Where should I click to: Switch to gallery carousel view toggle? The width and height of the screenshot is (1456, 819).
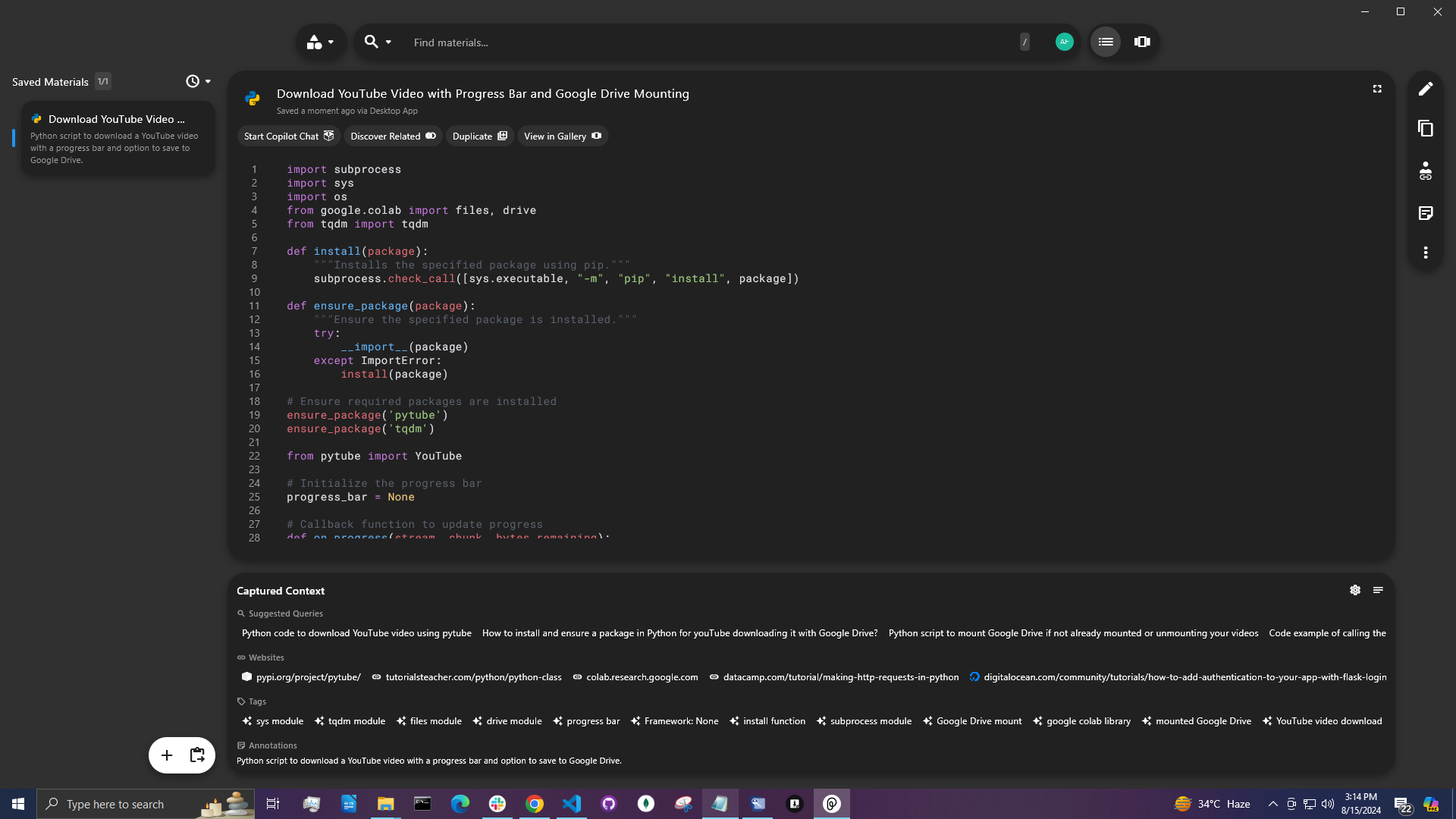click(1142, 42)
